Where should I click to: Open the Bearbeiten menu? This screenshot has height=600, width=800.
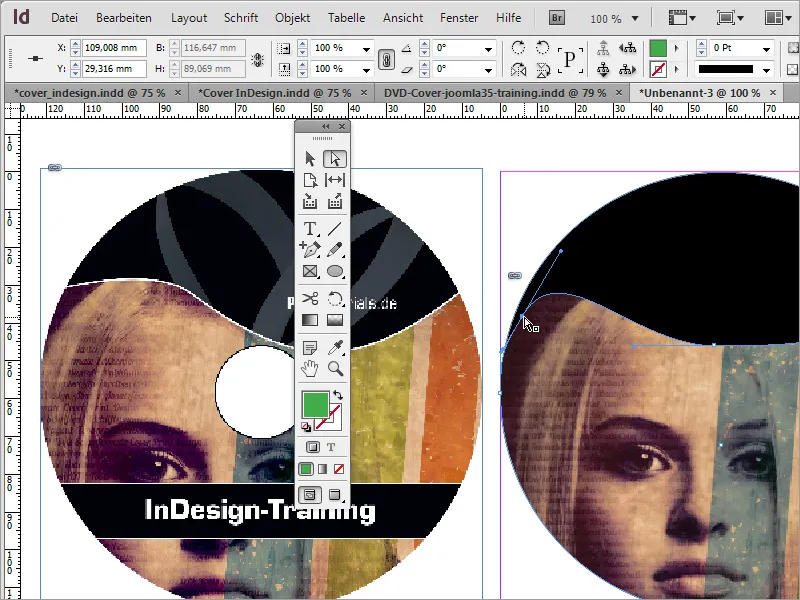(124, 18)
